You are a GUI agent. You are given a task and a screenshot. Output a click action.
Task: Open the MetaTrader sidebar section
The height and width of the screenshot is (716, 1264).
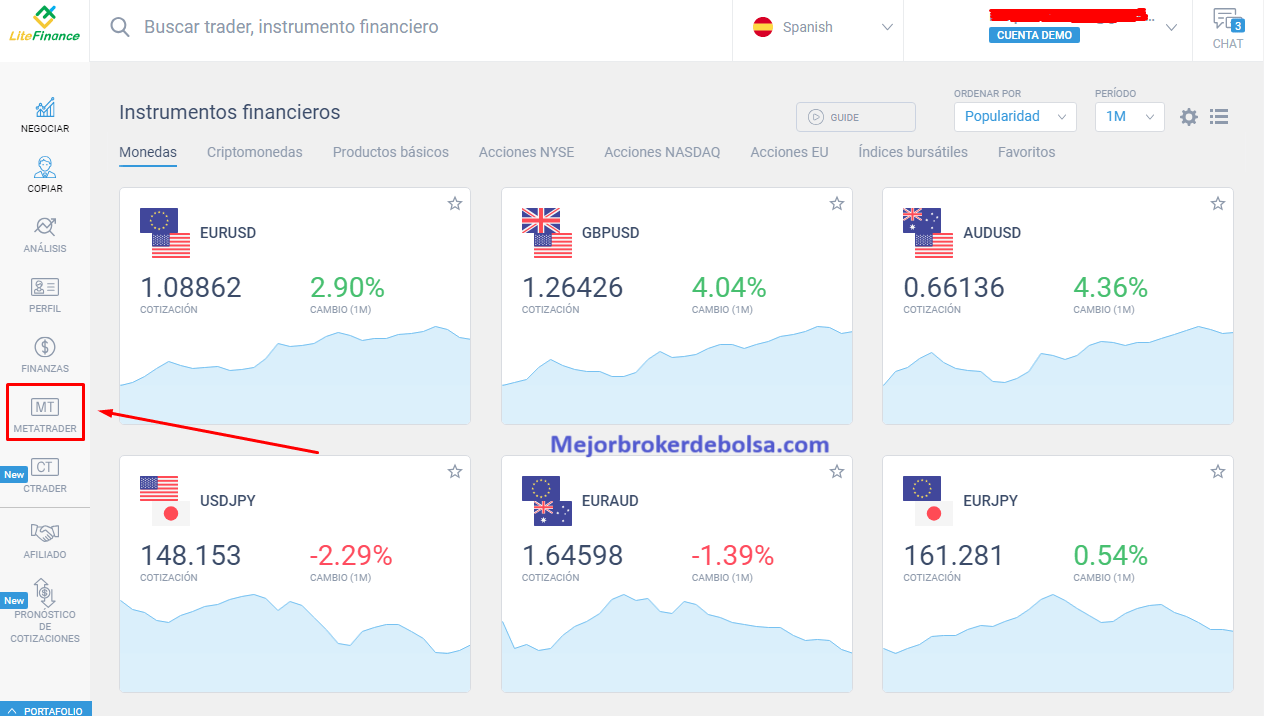pos(45,415)
